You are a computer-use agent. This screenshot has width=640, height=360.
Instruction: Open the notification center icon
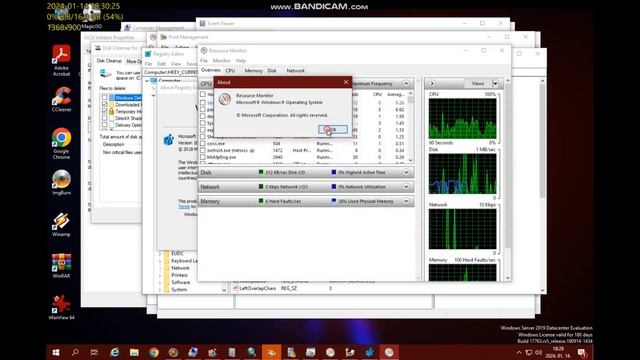tap(582, 352)
